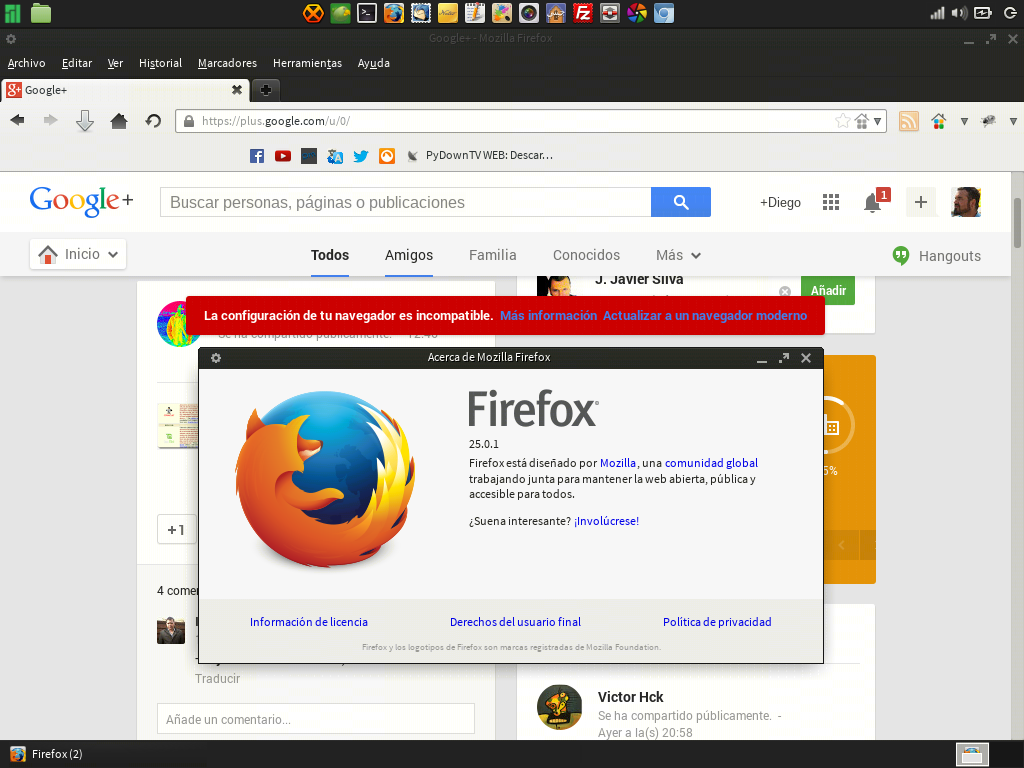The height and width of the screenshot is (768, 1024).
Task: Open a new tab with plus button
Action: click(x=265, y=90)
